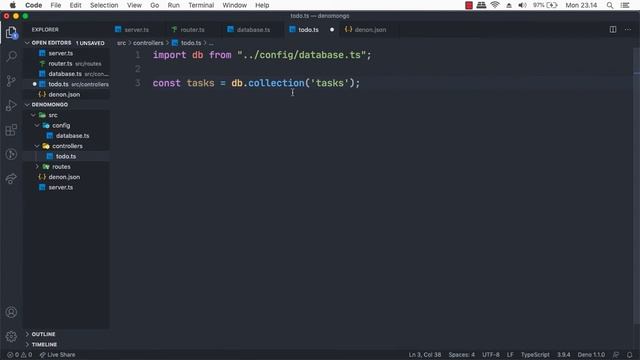Open the Go menu
640x360 pixels.
click(155, 5)
